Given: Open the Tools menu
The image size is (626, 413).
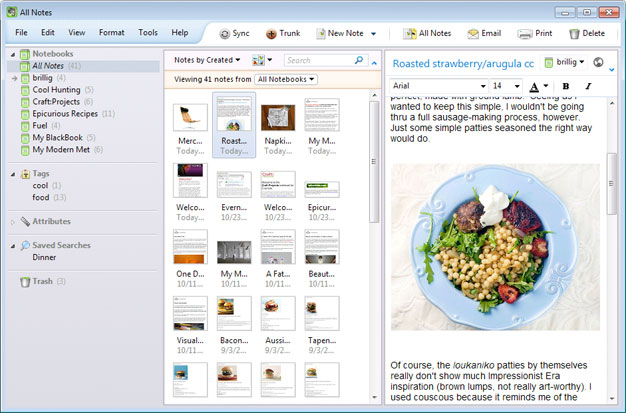Looking at the screenshot, I should pos(147,33).
